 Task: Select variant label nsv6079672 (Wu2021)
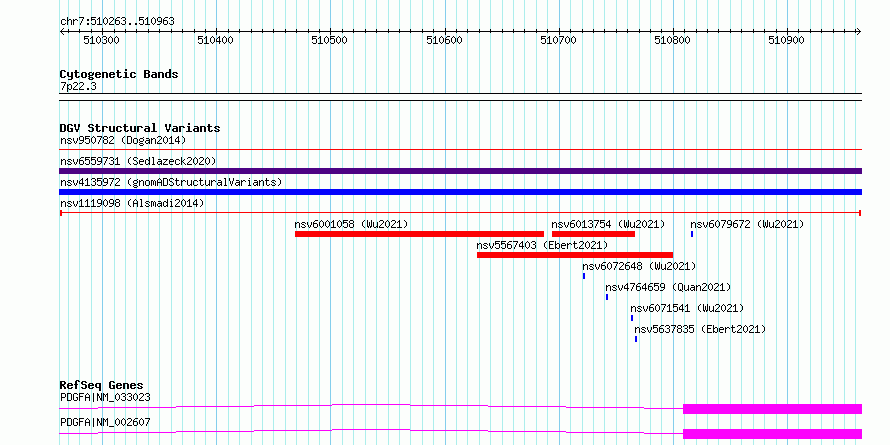coord(747,224)
